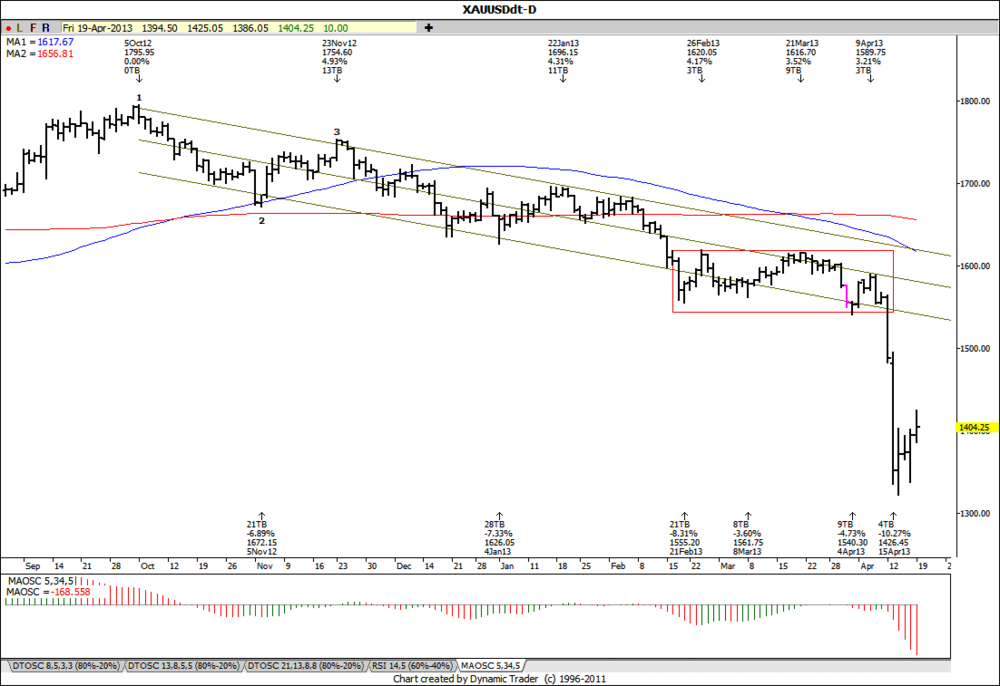Click the MA2 value 1656.81
This screenshot has width=1000, height=686.
[x=55, y=54]
